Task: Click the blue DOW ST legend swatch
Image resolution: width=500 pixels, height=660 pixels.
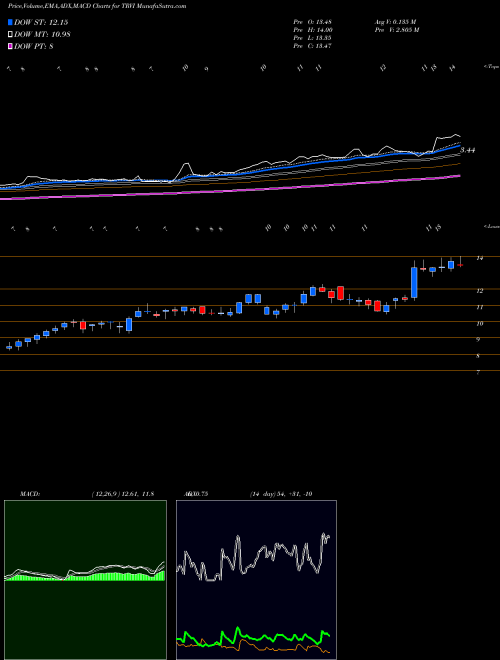Action: 11,22
